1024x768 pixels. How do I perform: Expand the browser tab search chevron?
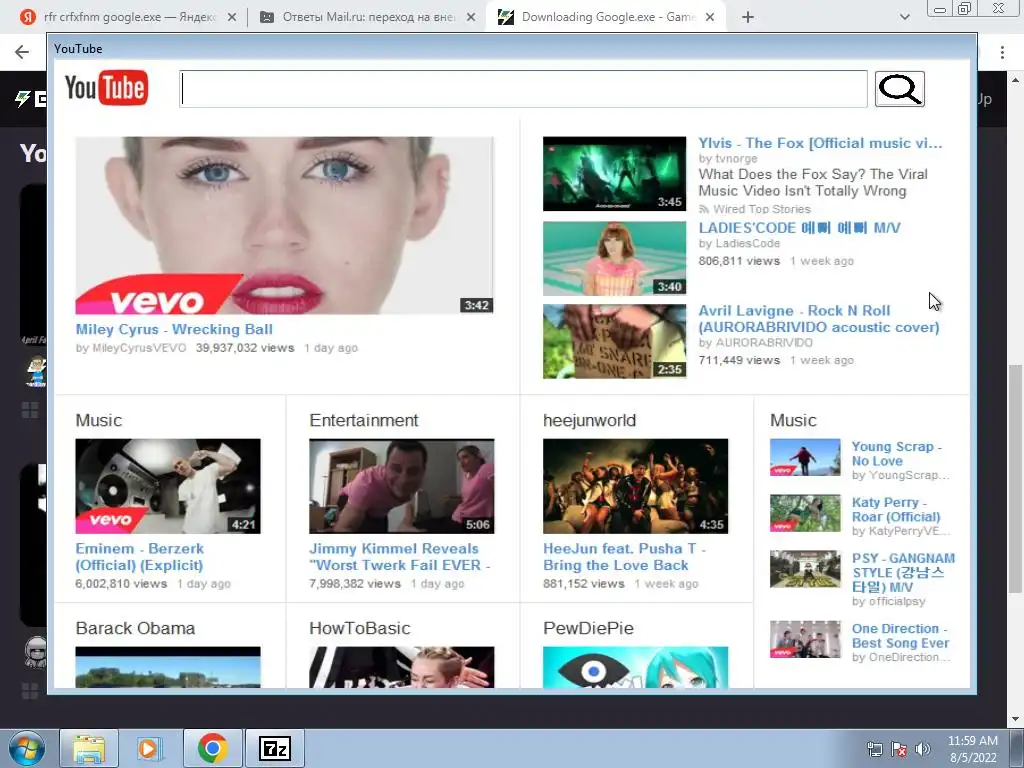tap(904, 18)
